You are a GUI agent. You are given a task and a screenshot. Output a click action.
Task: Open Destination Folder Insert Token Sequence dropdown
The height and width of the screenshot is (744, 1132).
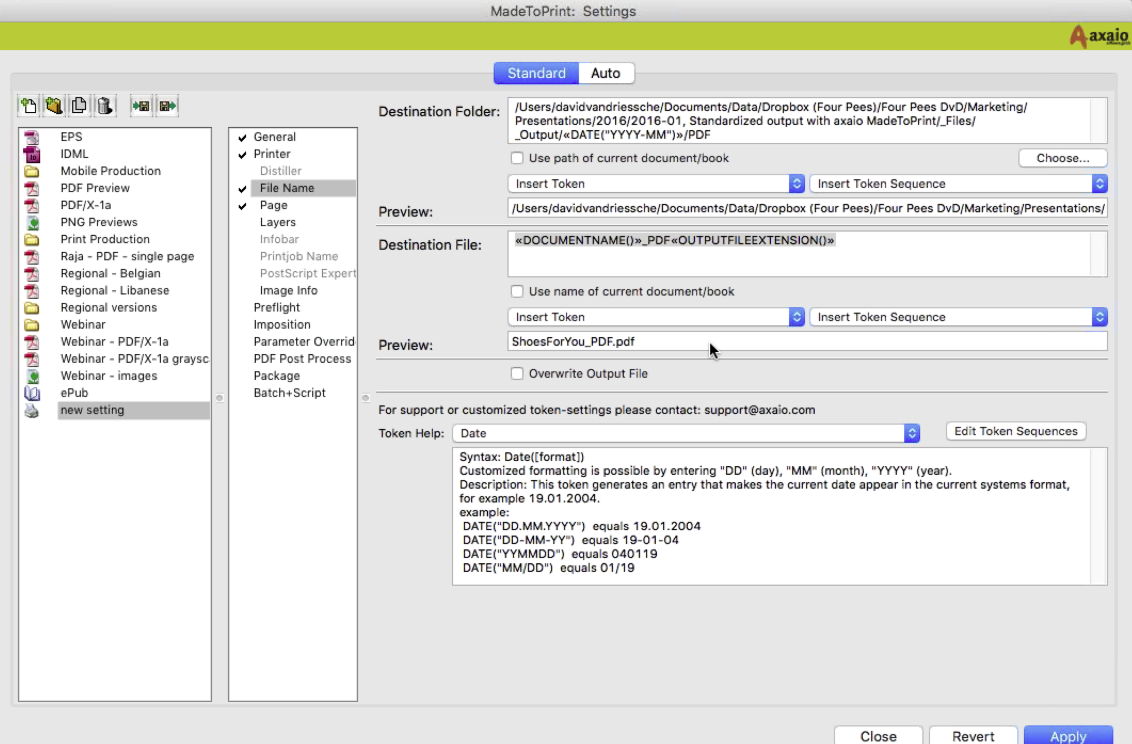[959, 184]
